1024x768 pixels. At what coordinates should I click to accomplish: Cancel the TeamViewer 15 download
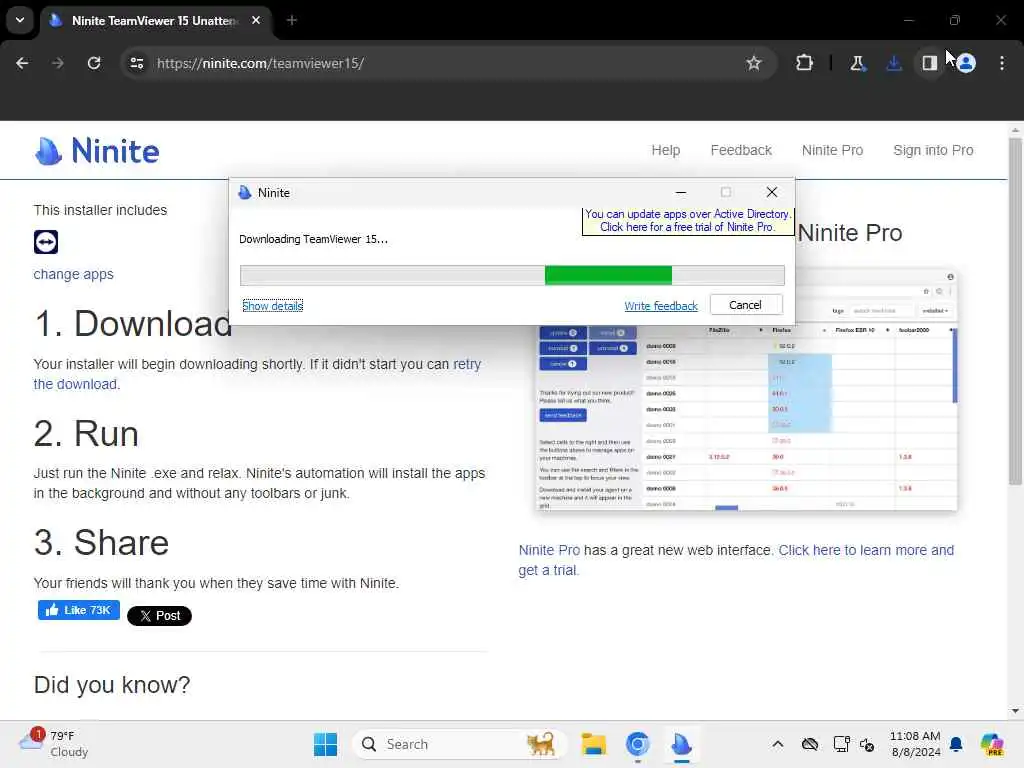click(745, 305)
